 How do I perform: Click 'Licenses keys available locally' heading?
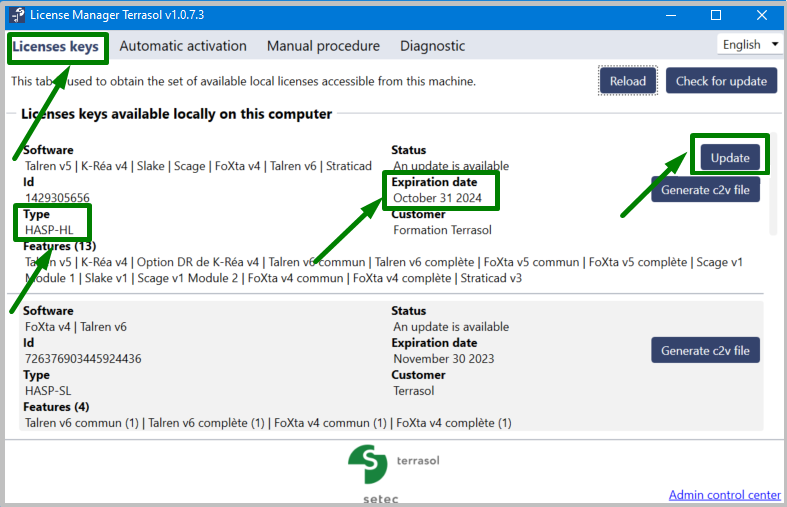tap(176, 114)
